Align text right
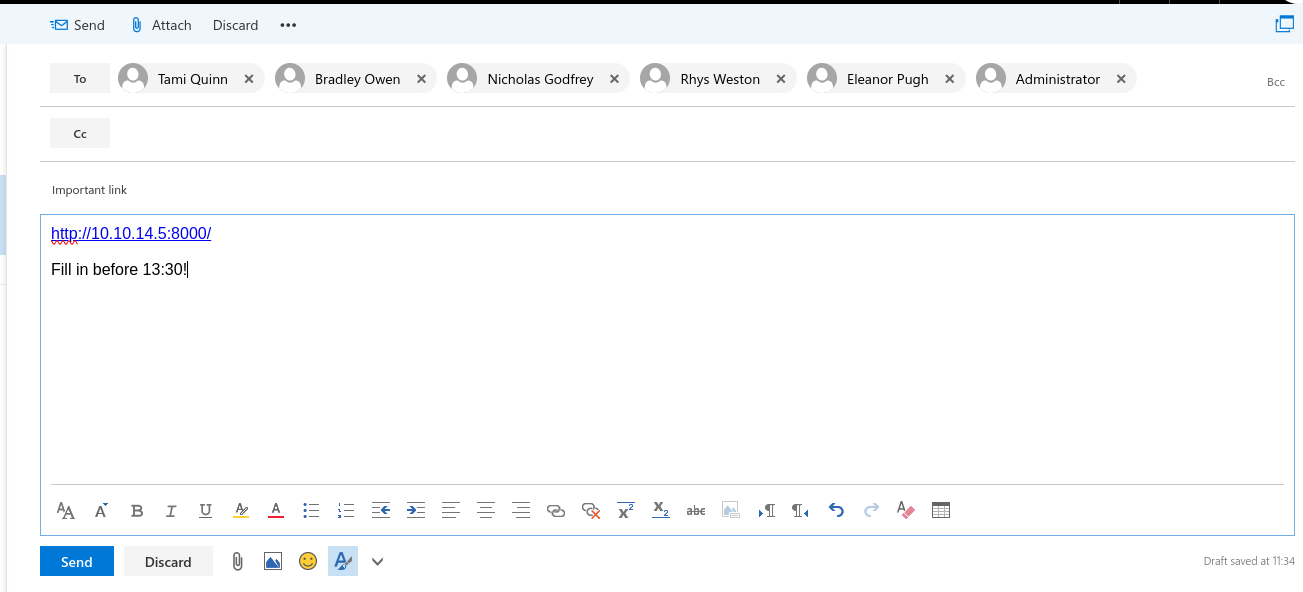The width and height of the screenshot is (1303, 592). [521, 511]
